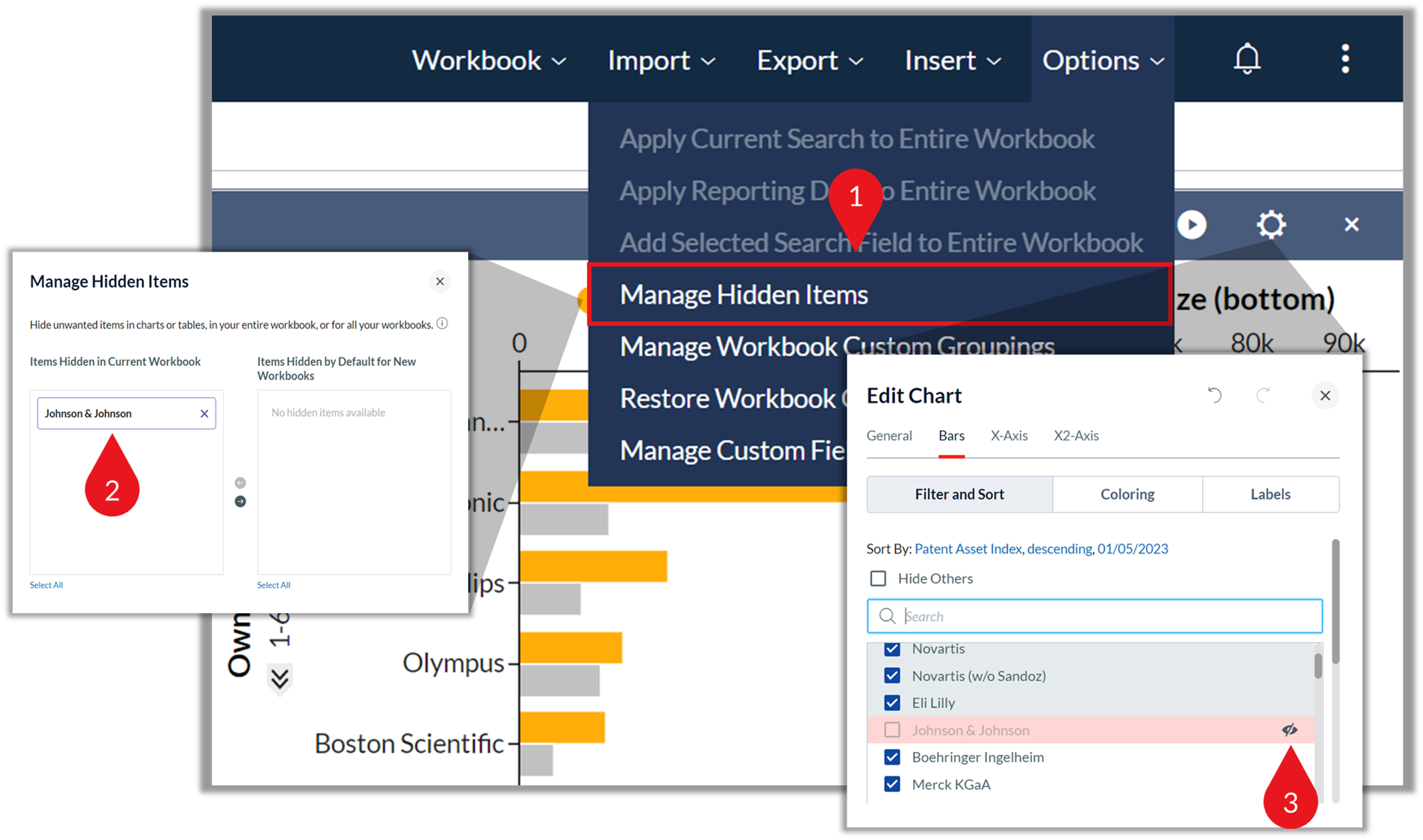
Task: Click the undo arrow in Edit Chart
Action: [1215, 395]
